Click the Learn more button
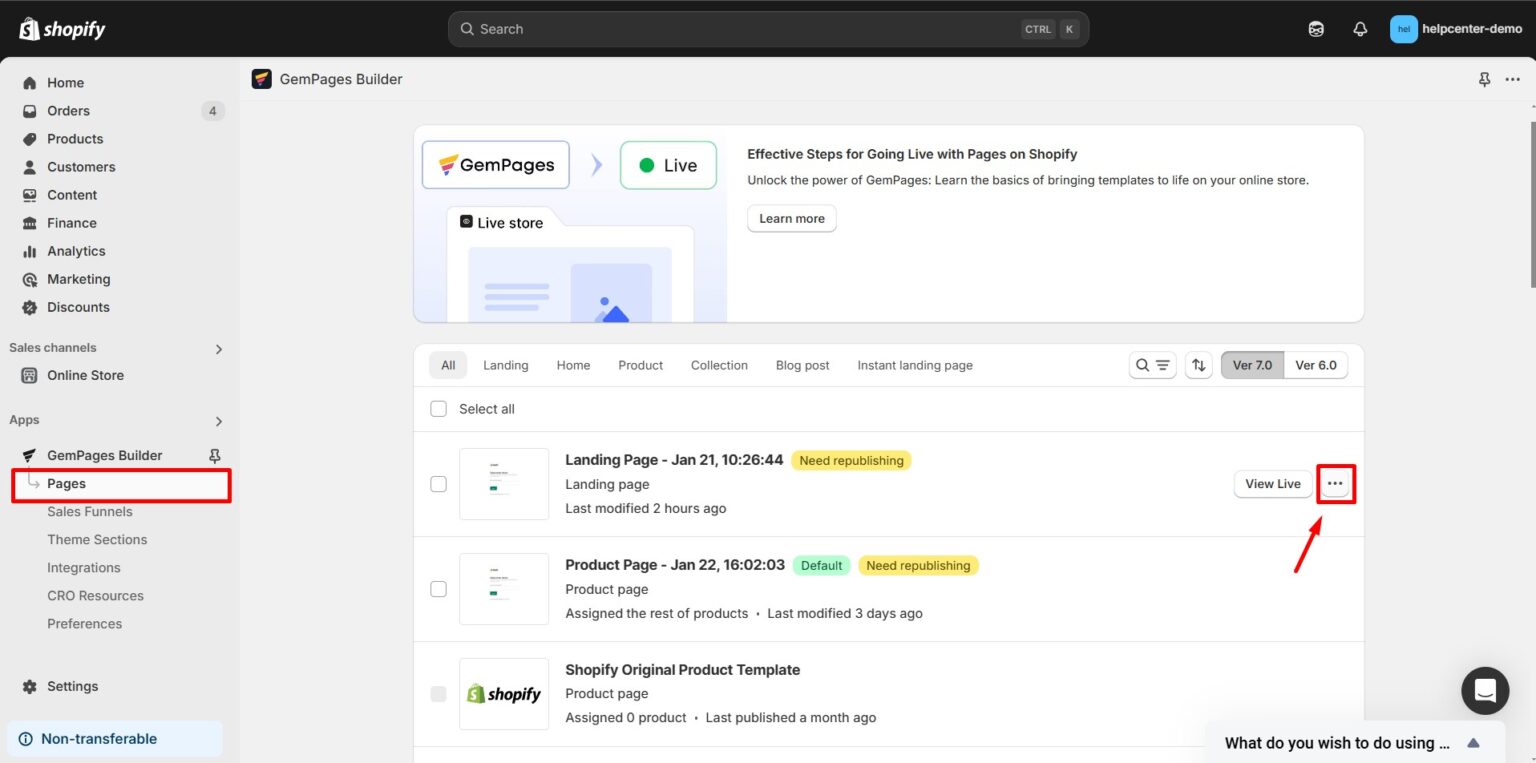 click(x=791, y=218)
